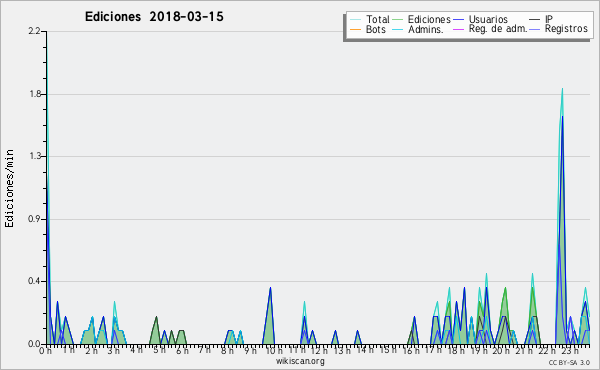Click the '20 h' x-axis label
The height and width of the screenshot is (370, 600).
pyautogui.click(x=500, y=350)
